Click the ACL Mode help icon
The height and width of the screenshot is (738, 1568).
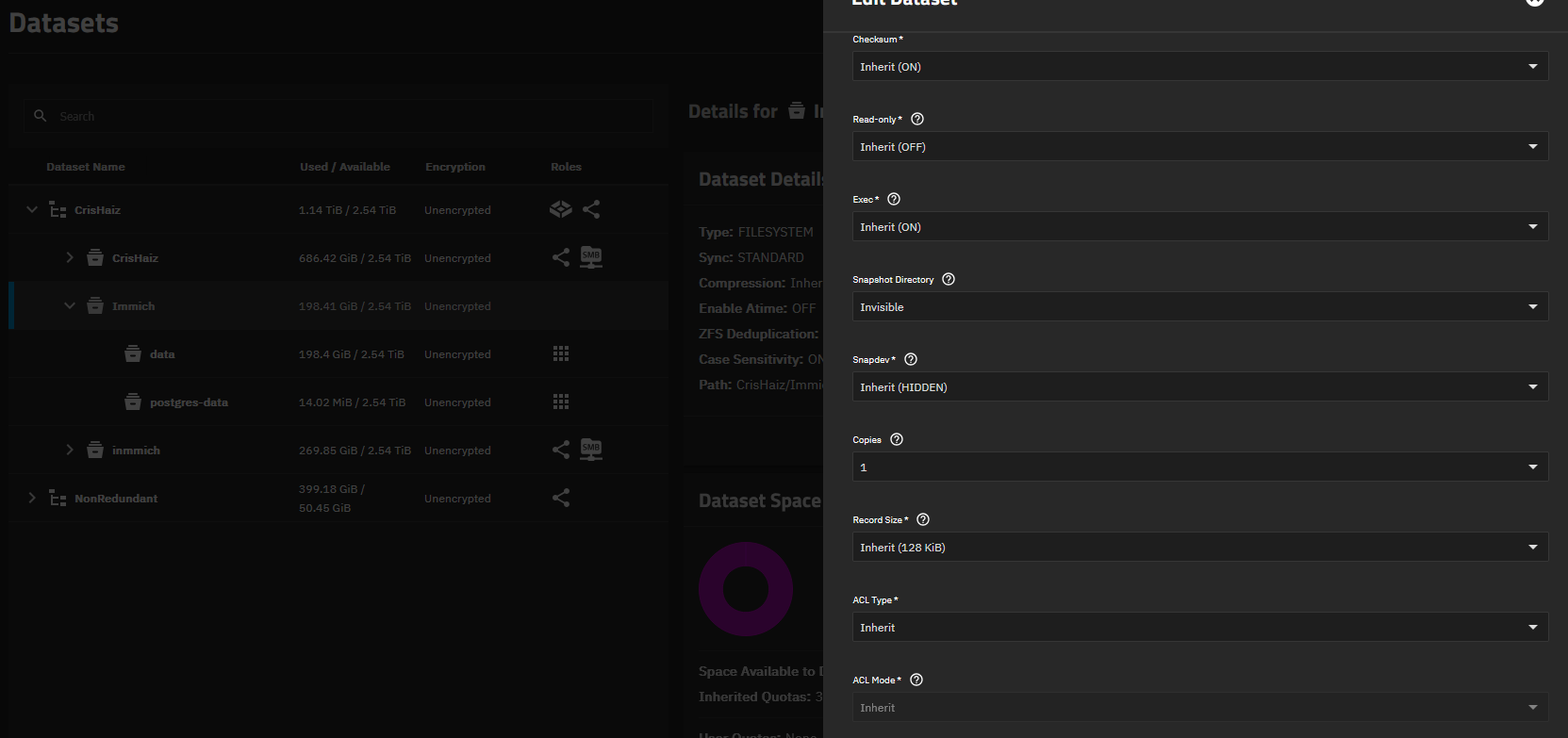click(916, 680)
